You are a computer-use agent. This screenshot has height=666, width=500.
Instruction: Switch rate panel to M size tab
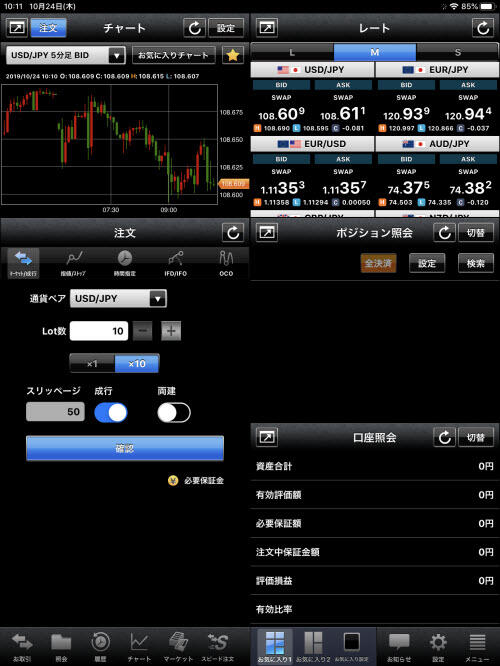click(375, 52)
